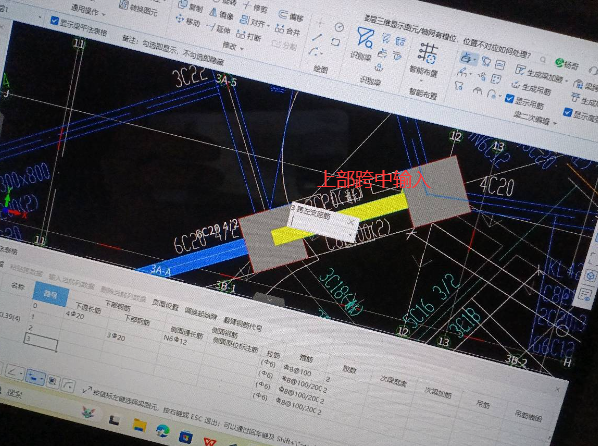The height and width of the screenshot is (446, 598).
Task: Select the straight line draw tool
Action: click(317, 37)
